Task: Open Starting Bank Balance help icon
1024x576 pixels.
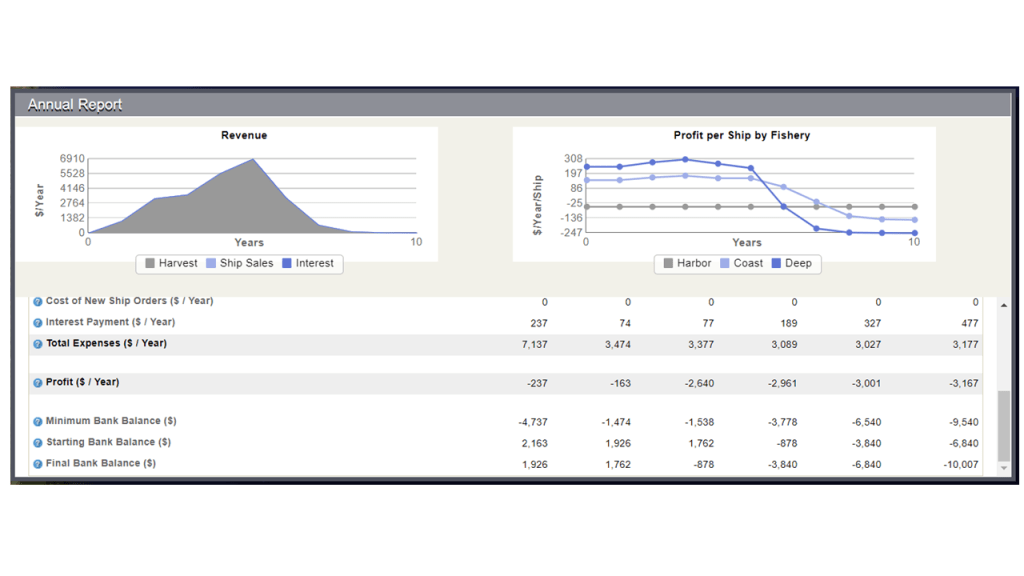Action: coord(38,443)
